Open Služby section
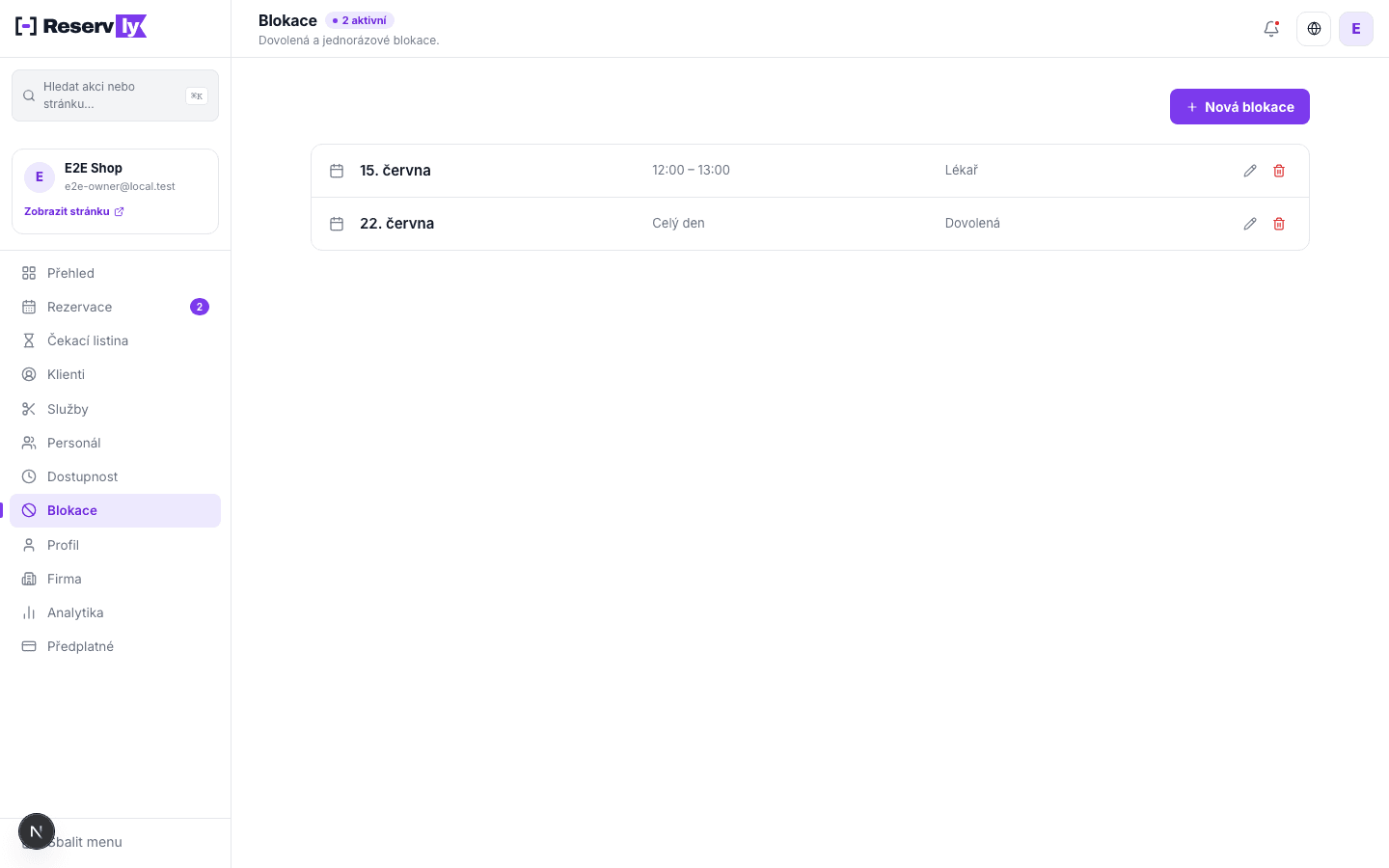The width and height of the screenshot is (1389, 868). click(115, 409)
